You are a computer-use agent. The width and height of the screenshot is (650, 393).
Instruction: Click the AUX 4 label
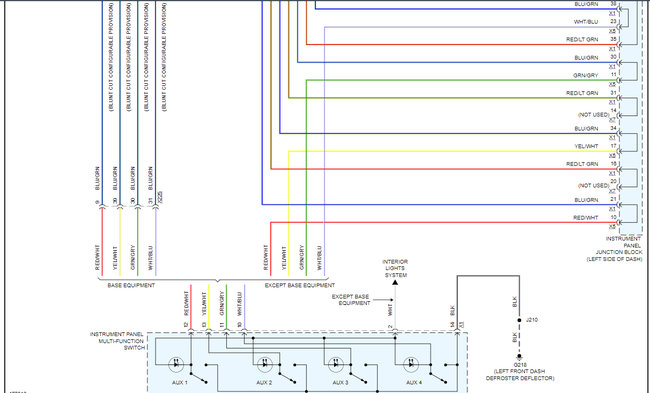click(x=414, y=383)
